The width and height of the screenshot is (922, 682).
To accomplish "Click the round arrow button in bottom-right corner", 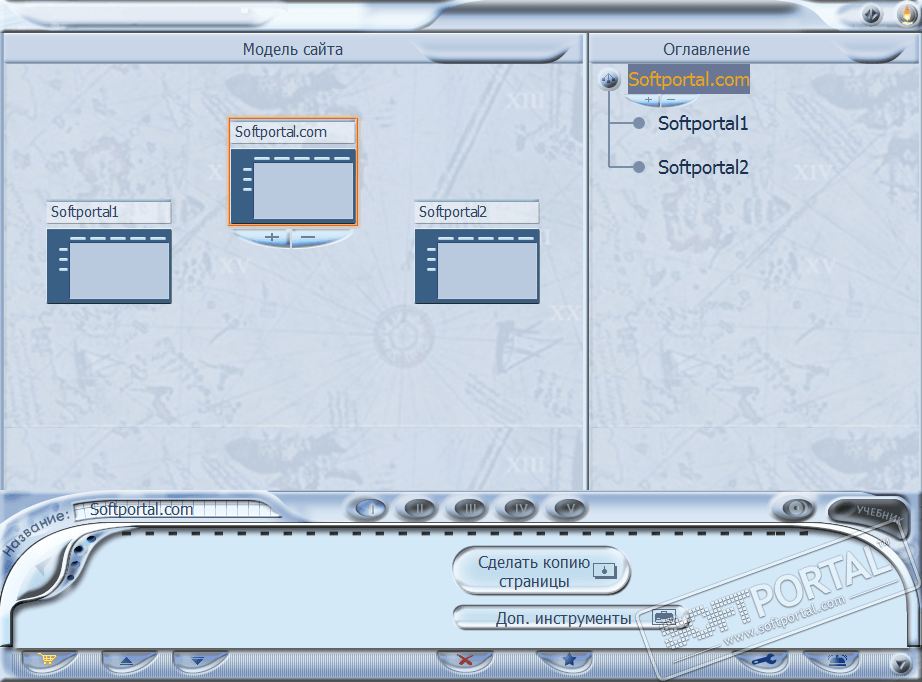I will 901,664.
